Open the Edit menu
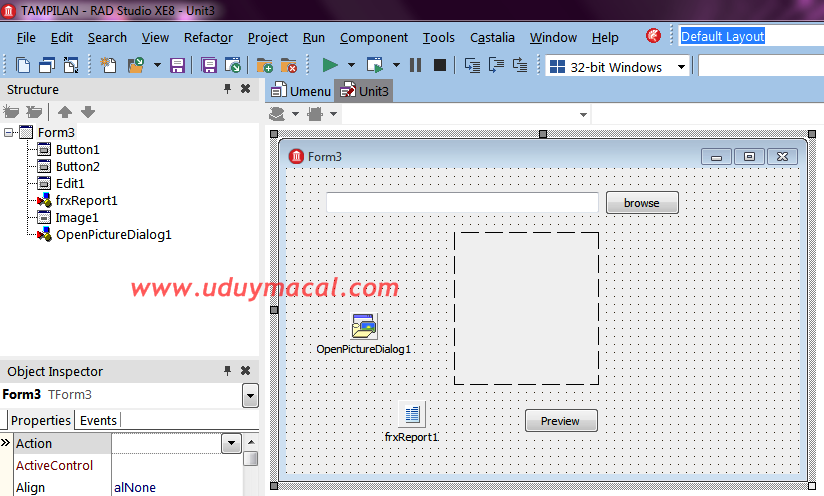This screenshot has height=496, width=824. pyautogui.click(x=61, y=38)
